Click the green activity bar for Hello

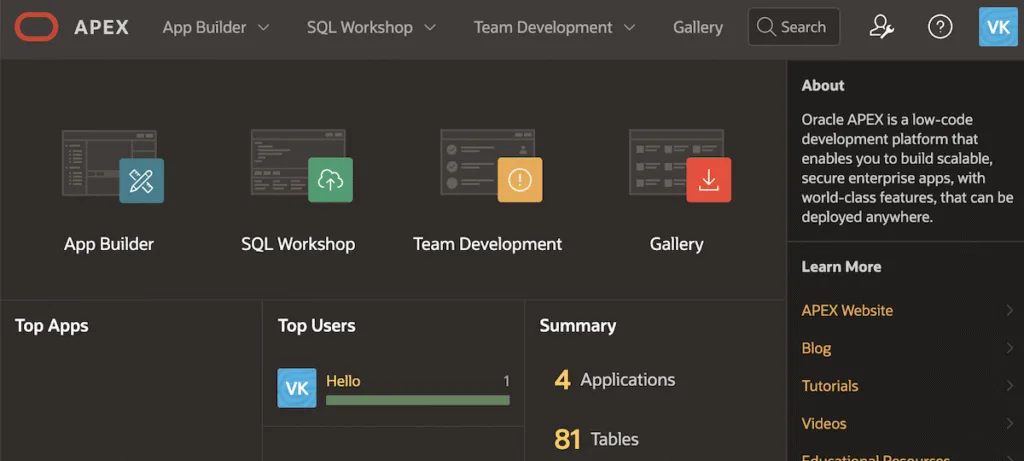tap(418, 400)
